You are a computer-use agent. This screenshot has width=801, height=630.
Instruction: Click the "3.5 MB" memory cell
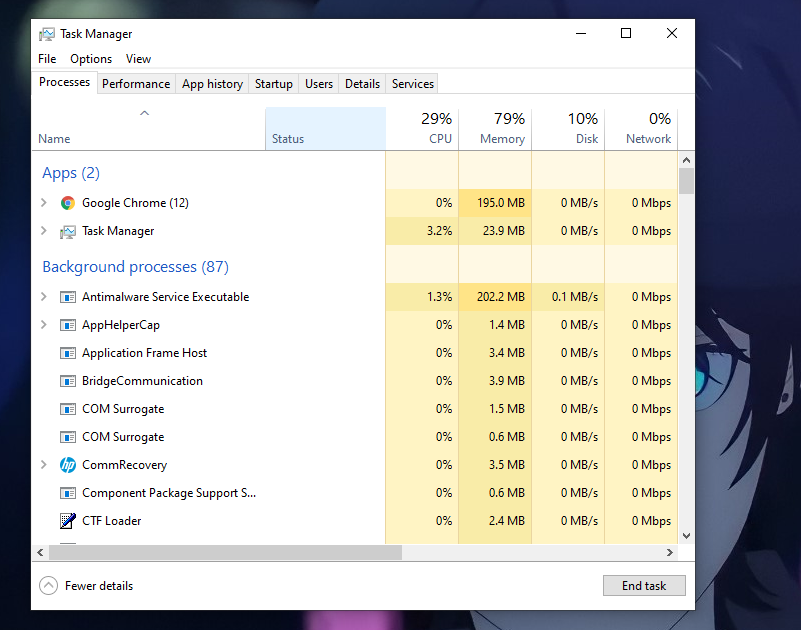pos(495,465)
